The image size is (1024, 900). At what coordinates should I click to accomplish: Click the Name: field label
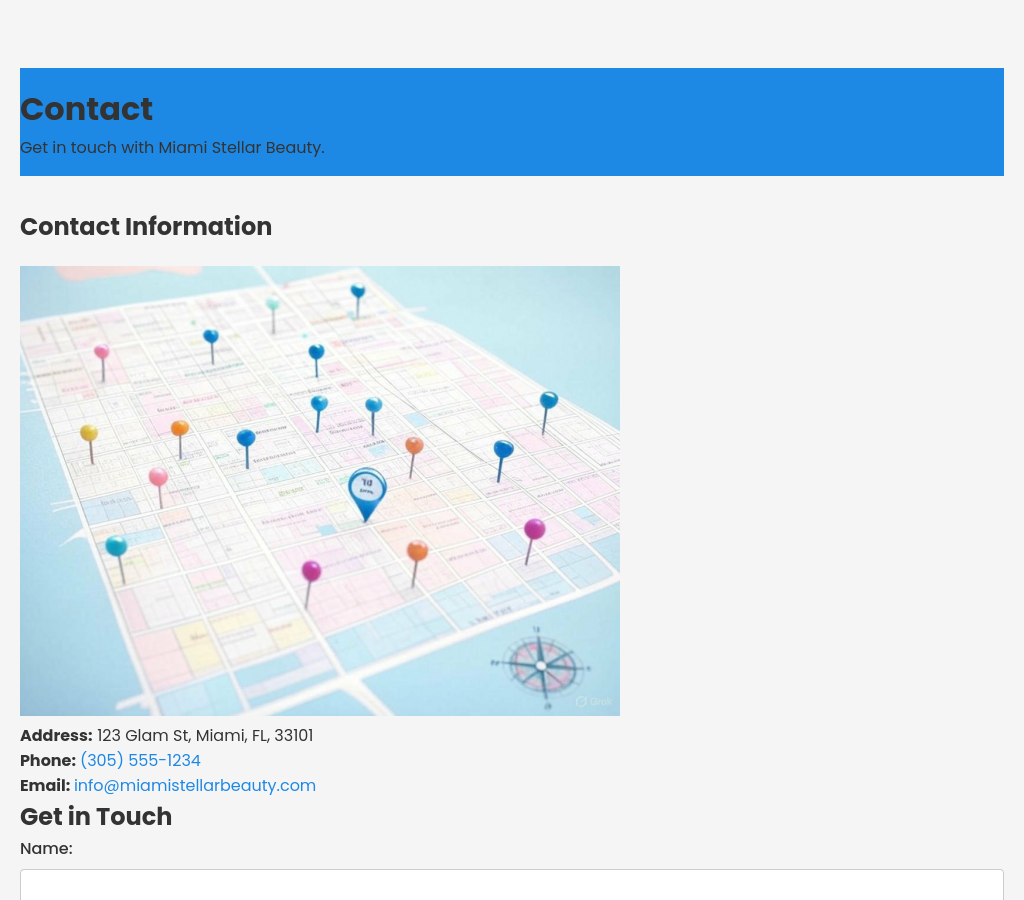pyautogui.click(x=46, y=848)
